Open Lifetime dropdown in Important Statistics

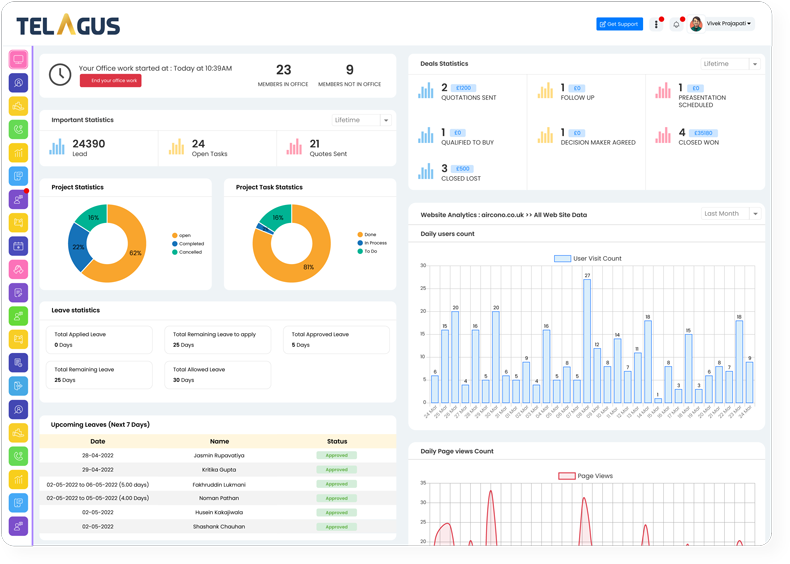362,120
